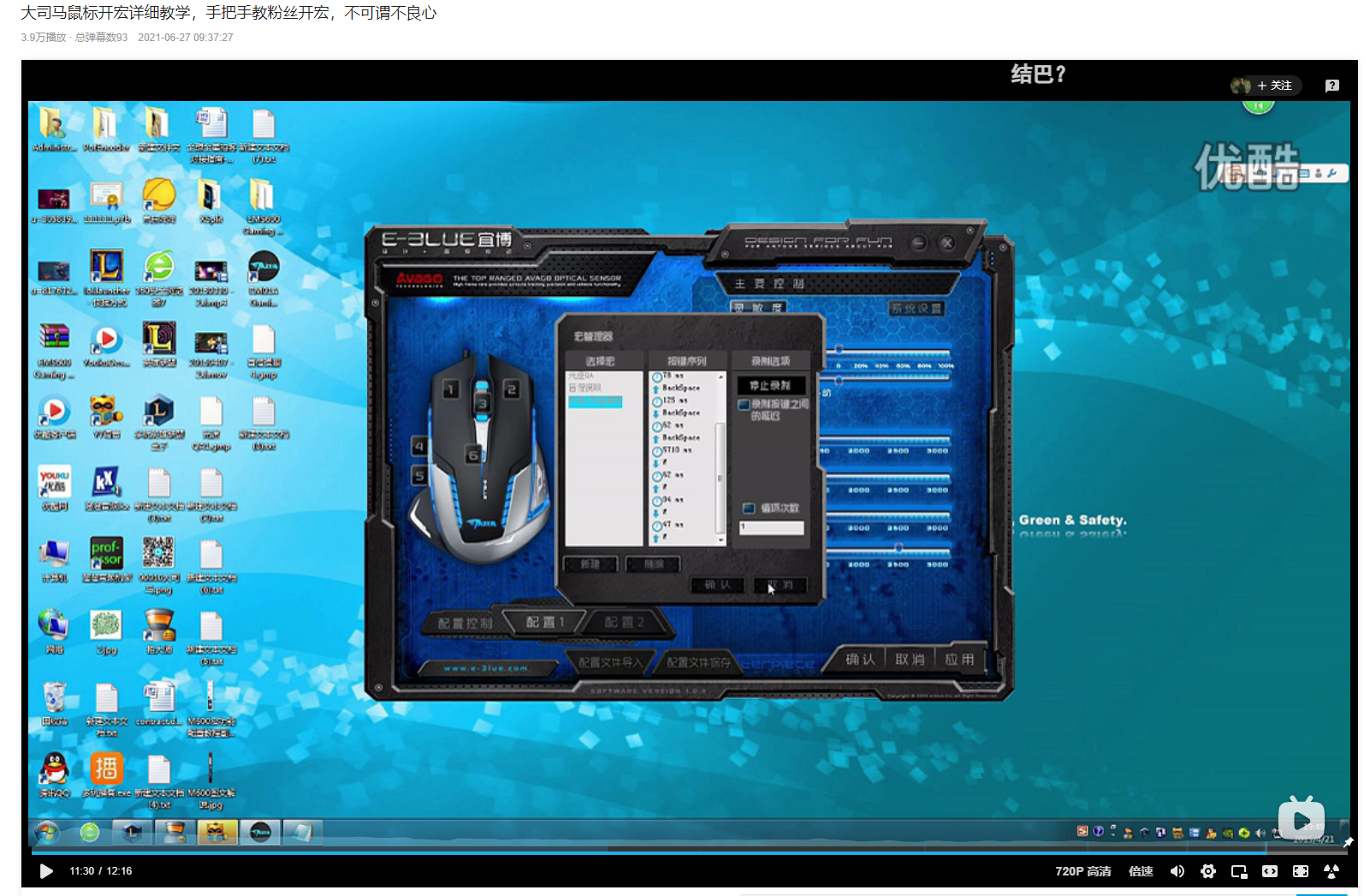
Task: Click the radiation-shaped icon in the player bar
Action: point(1331,871)
